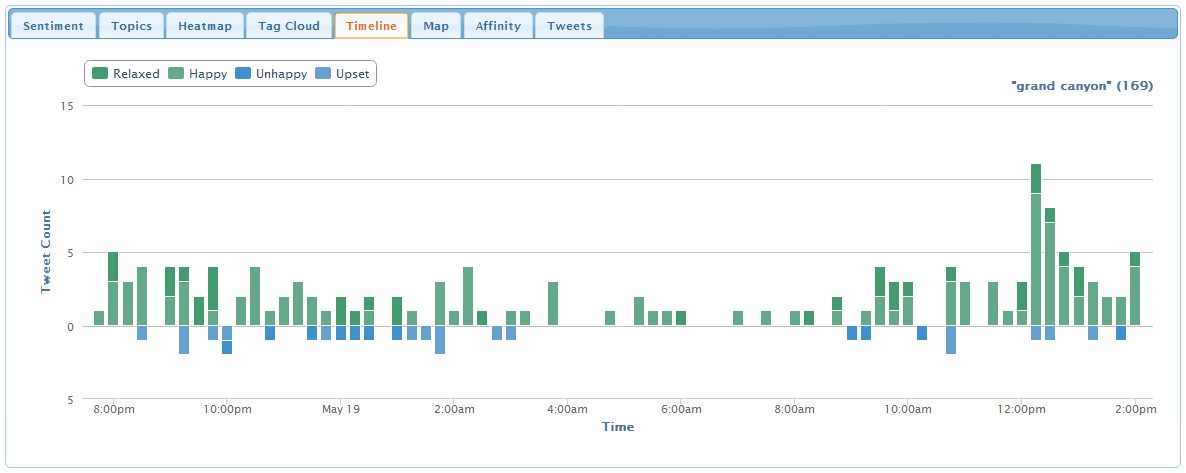Click the Upset legend label
Image resolution: width=1186 pixels, height=473 pixels.
[x=352, y=74]
